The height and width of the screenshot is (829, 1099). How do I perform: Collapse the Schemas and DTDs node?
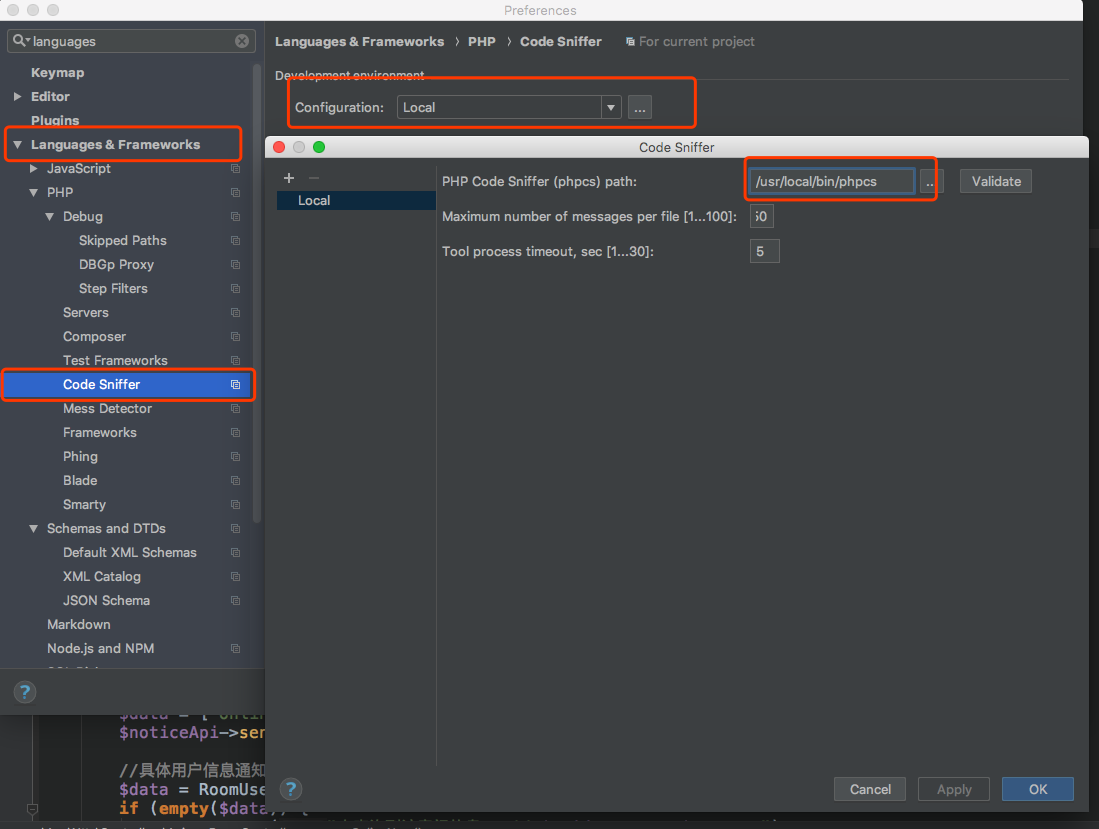point(34,528)
